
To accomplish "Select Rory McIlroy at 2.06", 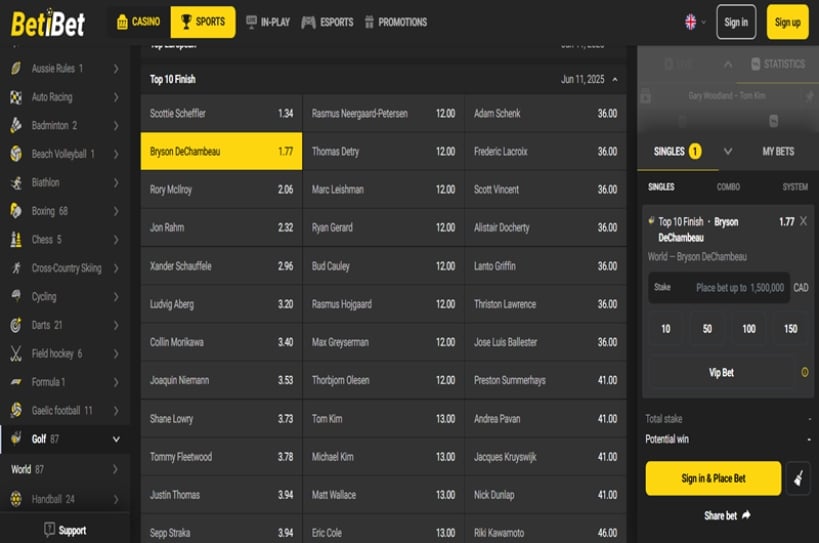I will coord(221,190).
